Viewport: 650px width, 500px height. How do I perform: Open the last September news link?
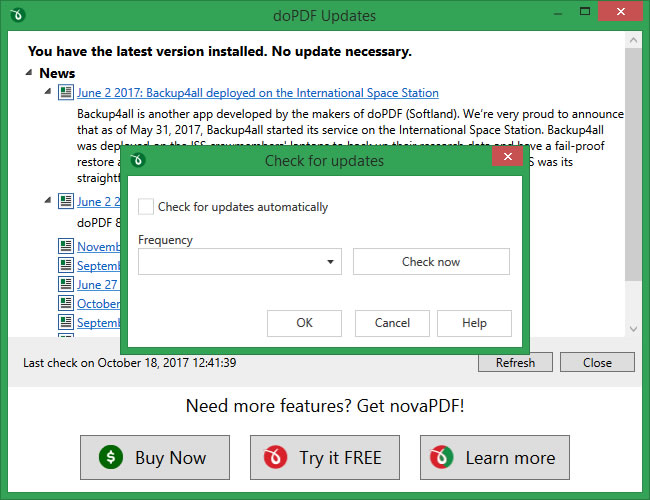point(99,323)
